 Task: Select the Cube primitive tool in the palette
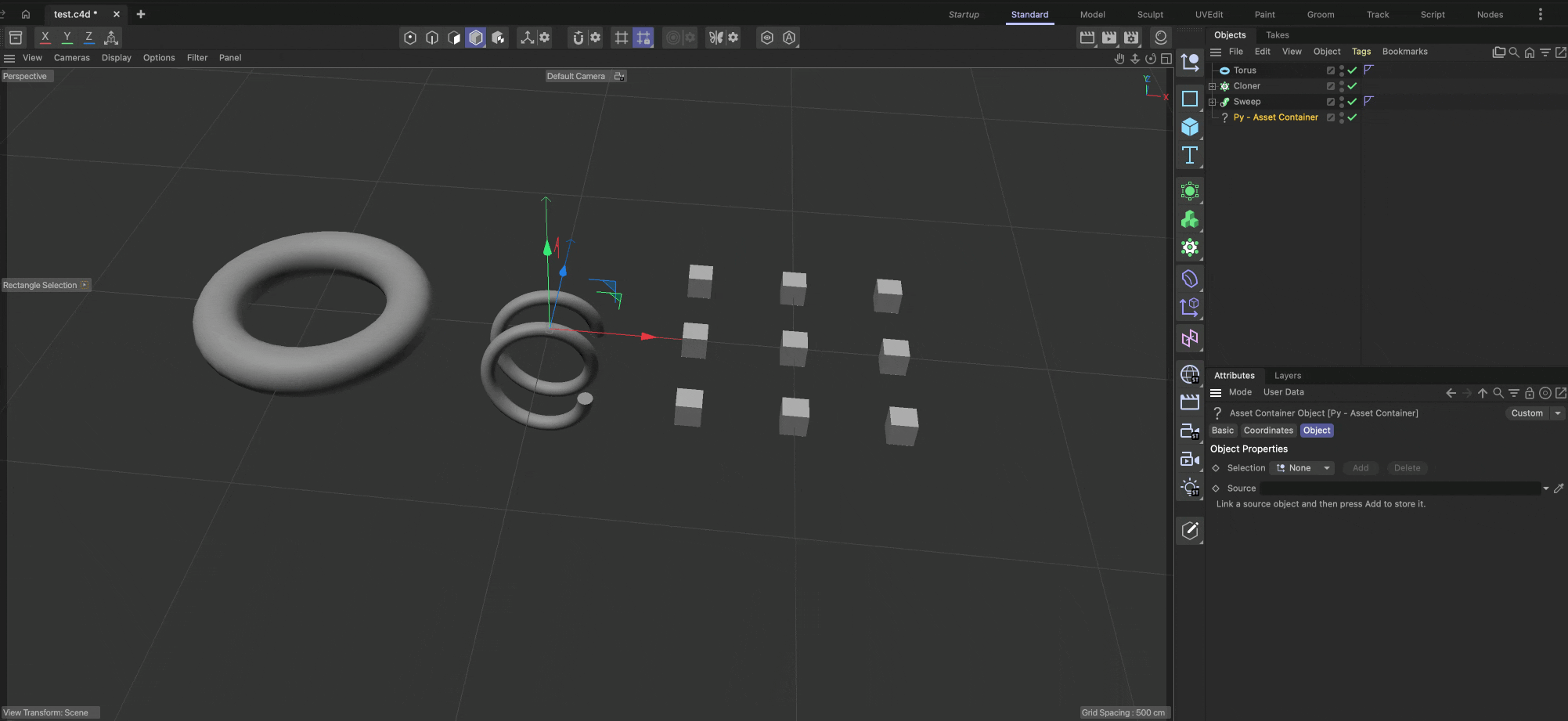click(x=1190, y=127)
